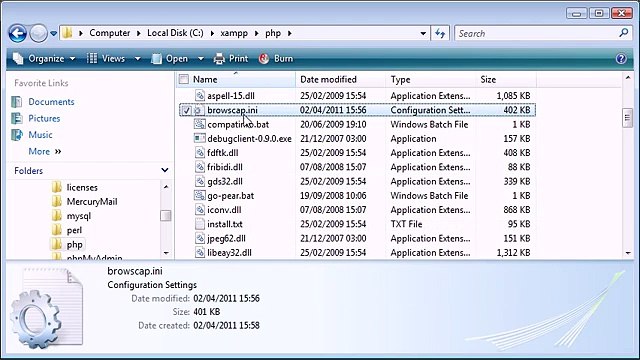Click the file list scrollbar up arrow
640x360 pixels.
pos(628,78)
